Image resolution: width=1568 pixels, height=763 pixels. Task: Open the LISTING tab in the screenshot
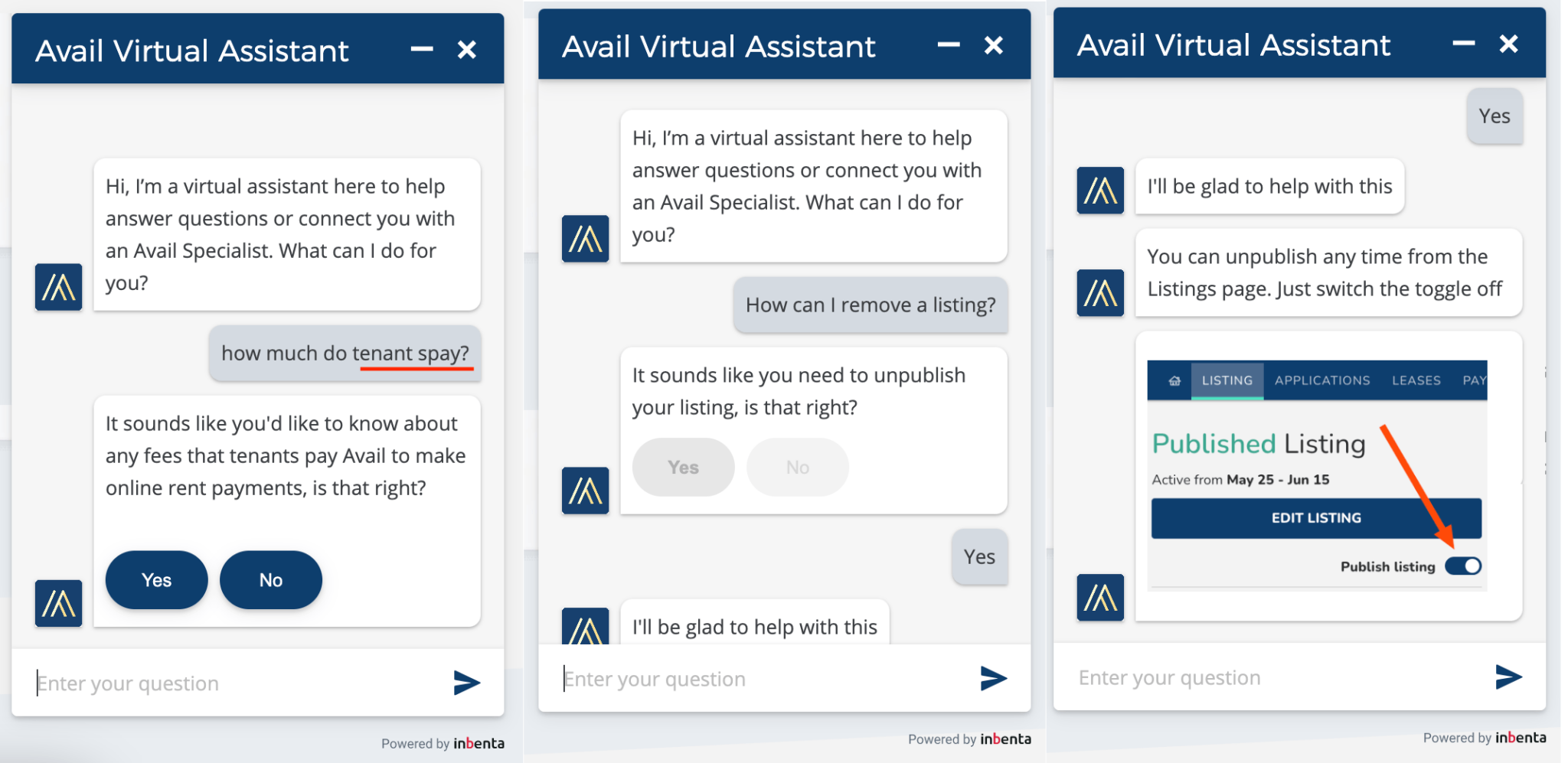pyautogui.click(x=1227, y=380)
